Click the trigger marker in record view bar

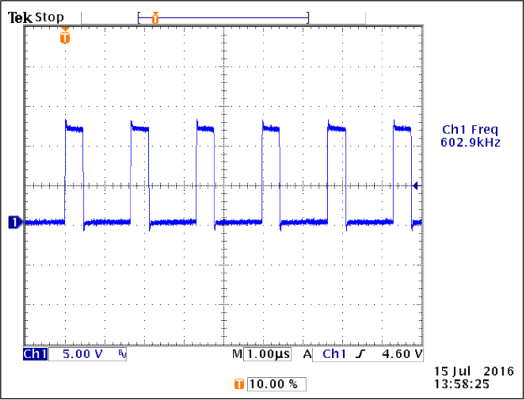tap(155, 18)
